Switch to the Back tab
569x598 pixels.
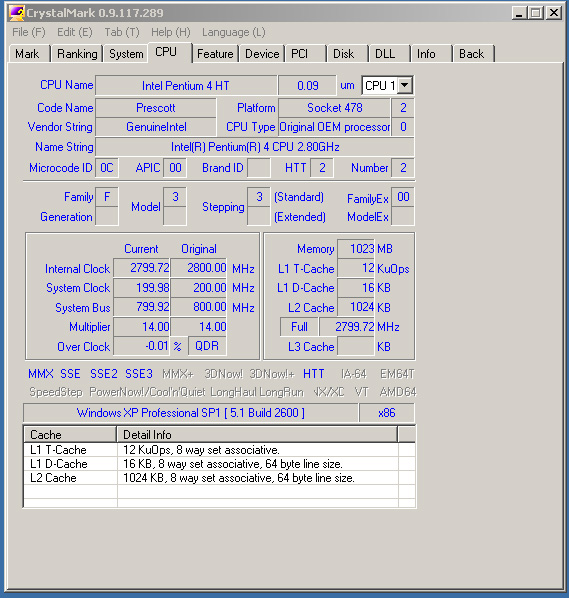[x=473, y=54]
